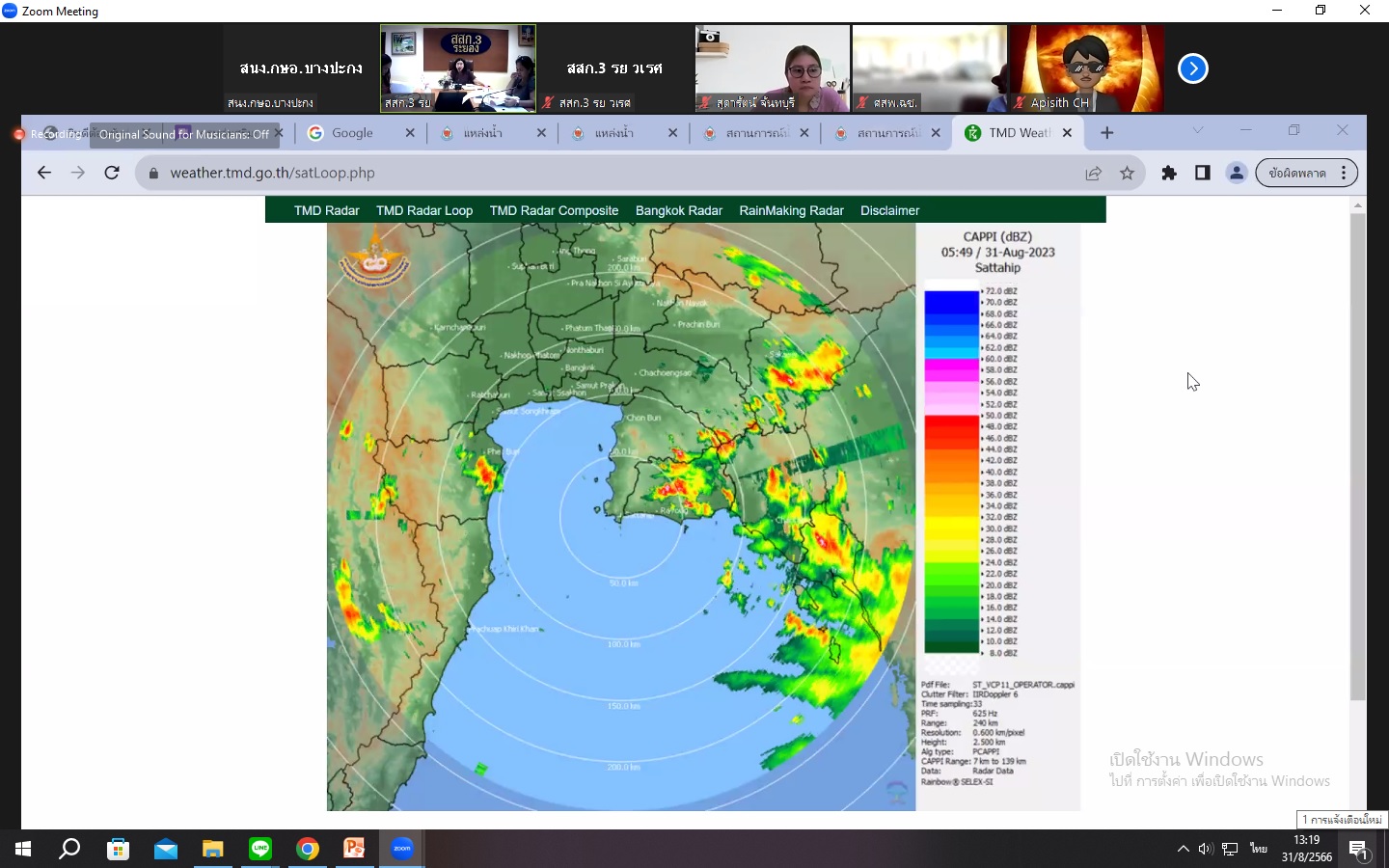
Task: Open new browser tab with plus button
Action: (x=1106, y=133)
